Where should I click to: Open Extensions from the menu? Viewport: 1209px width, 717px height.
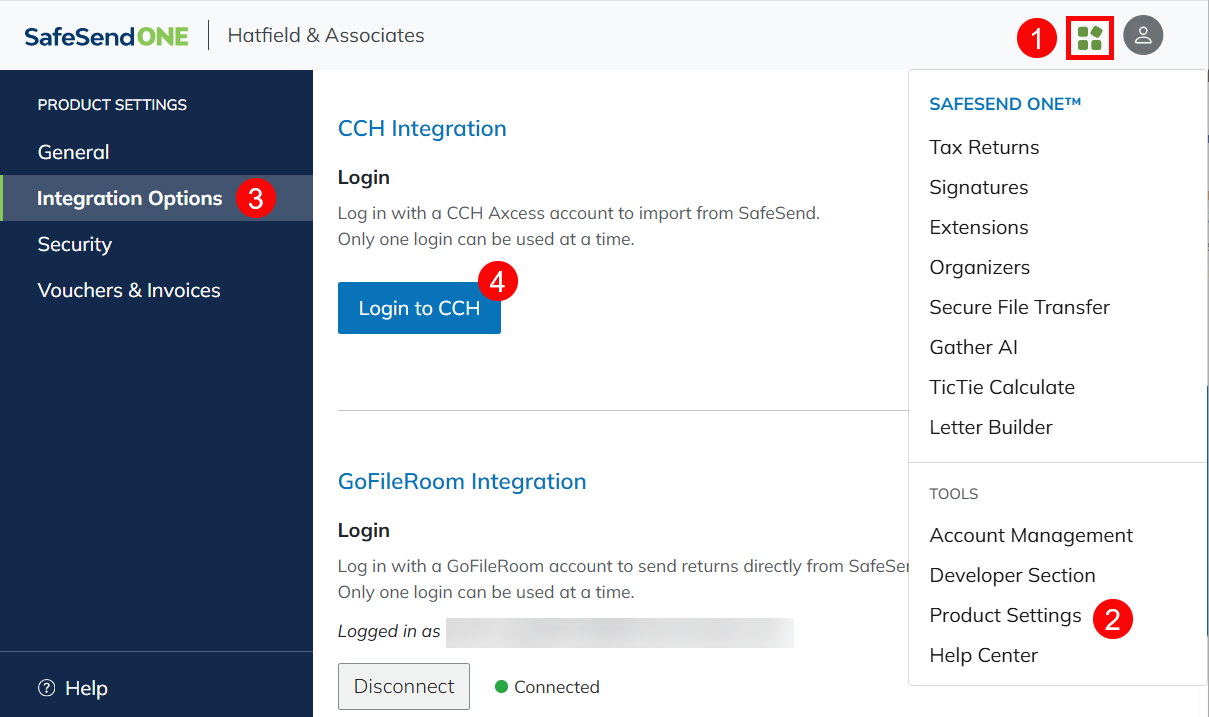(x=978, y=227)
